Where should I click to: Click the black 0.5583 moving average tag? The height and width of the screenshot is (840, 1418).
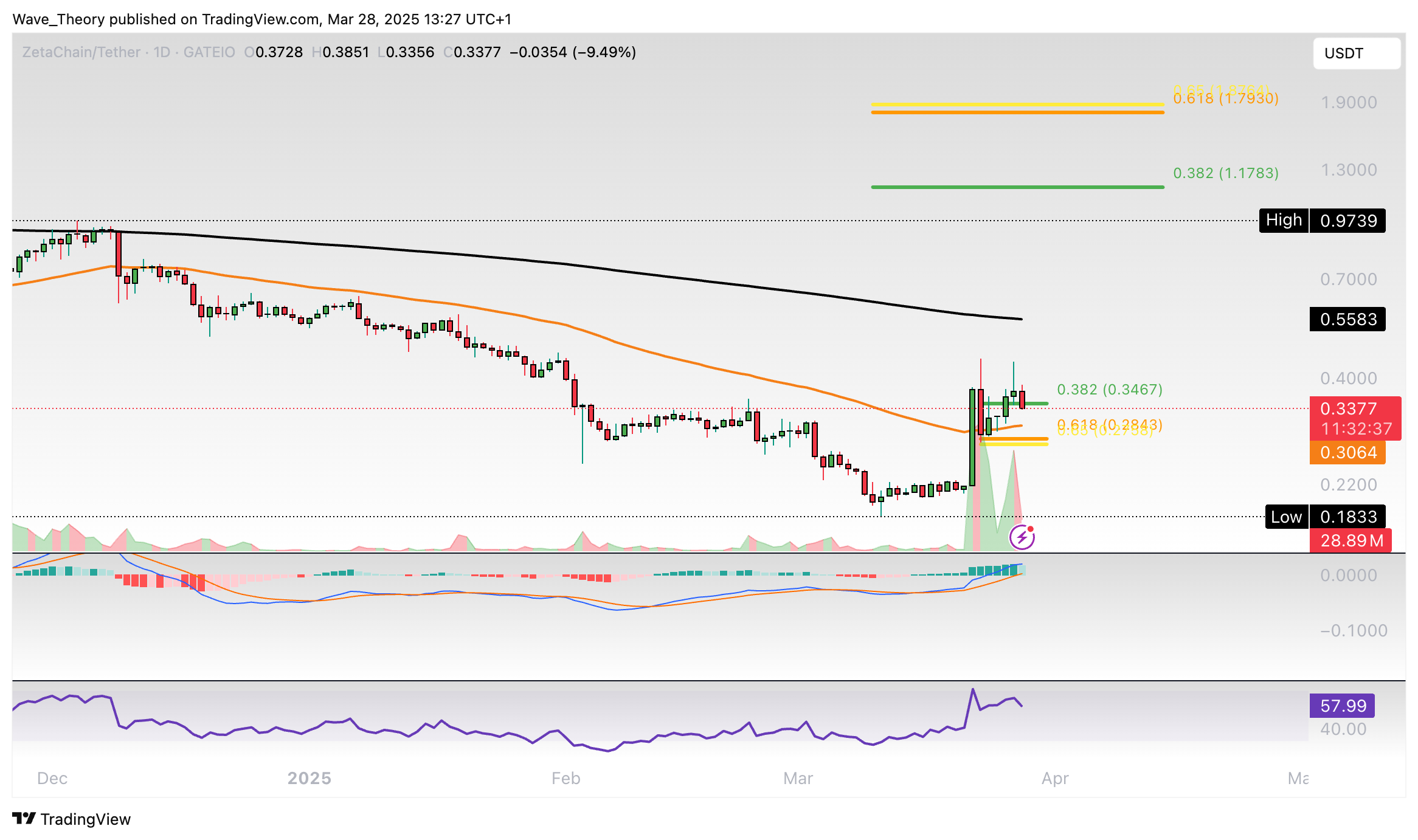[x=1347, y=319]
